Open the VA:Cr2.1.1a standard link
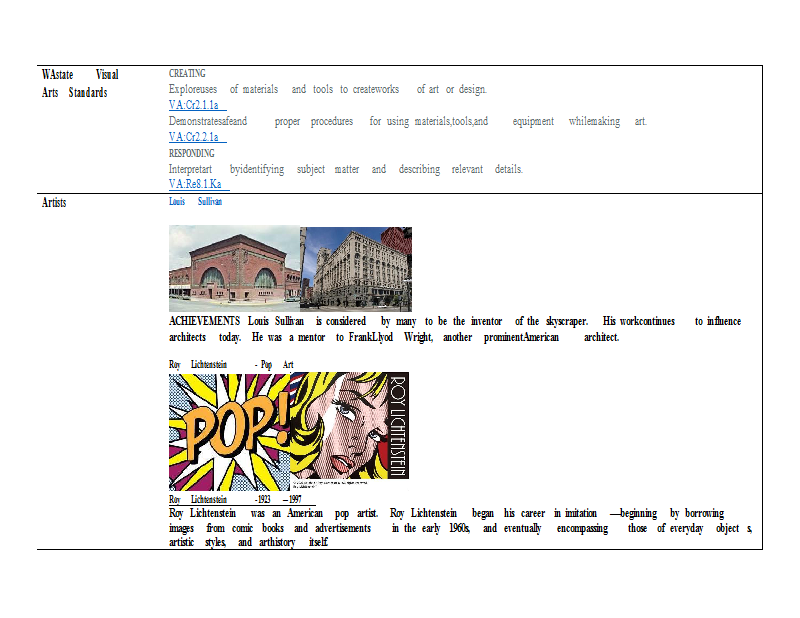 click(197, 105)
